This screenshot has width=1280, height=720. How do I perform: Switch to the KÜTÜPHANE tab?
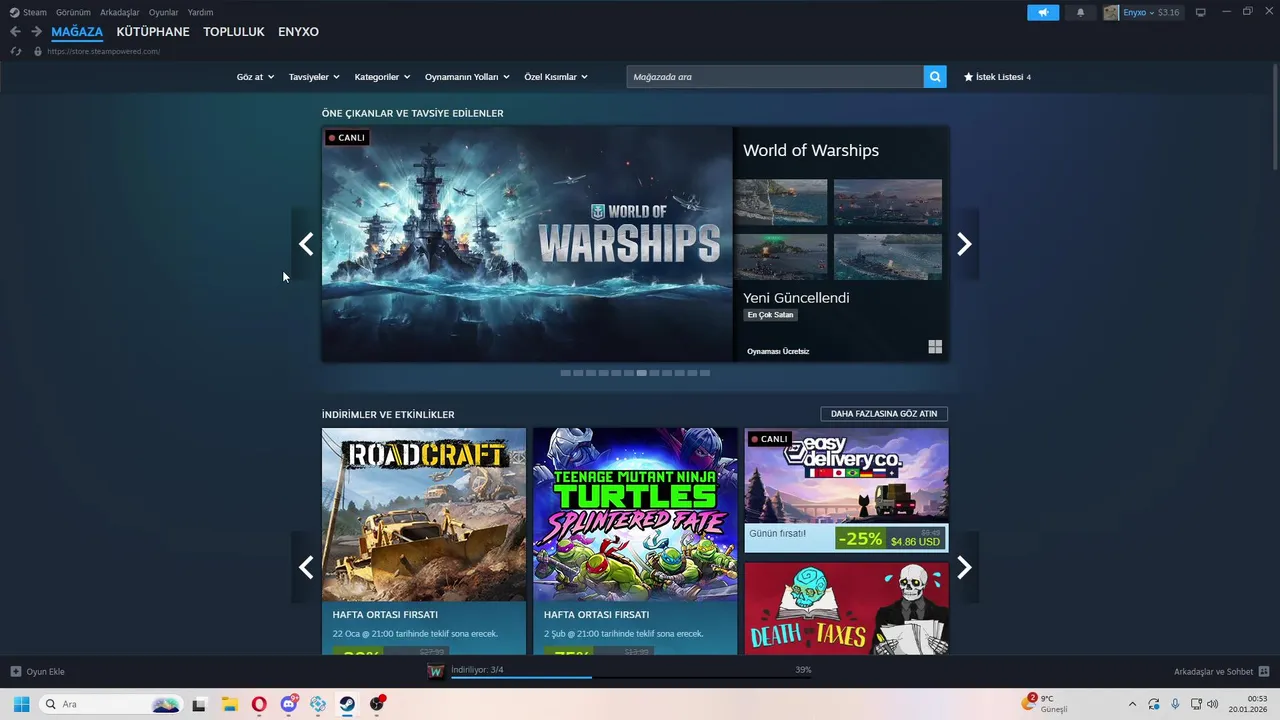click(x=153, y=32)
